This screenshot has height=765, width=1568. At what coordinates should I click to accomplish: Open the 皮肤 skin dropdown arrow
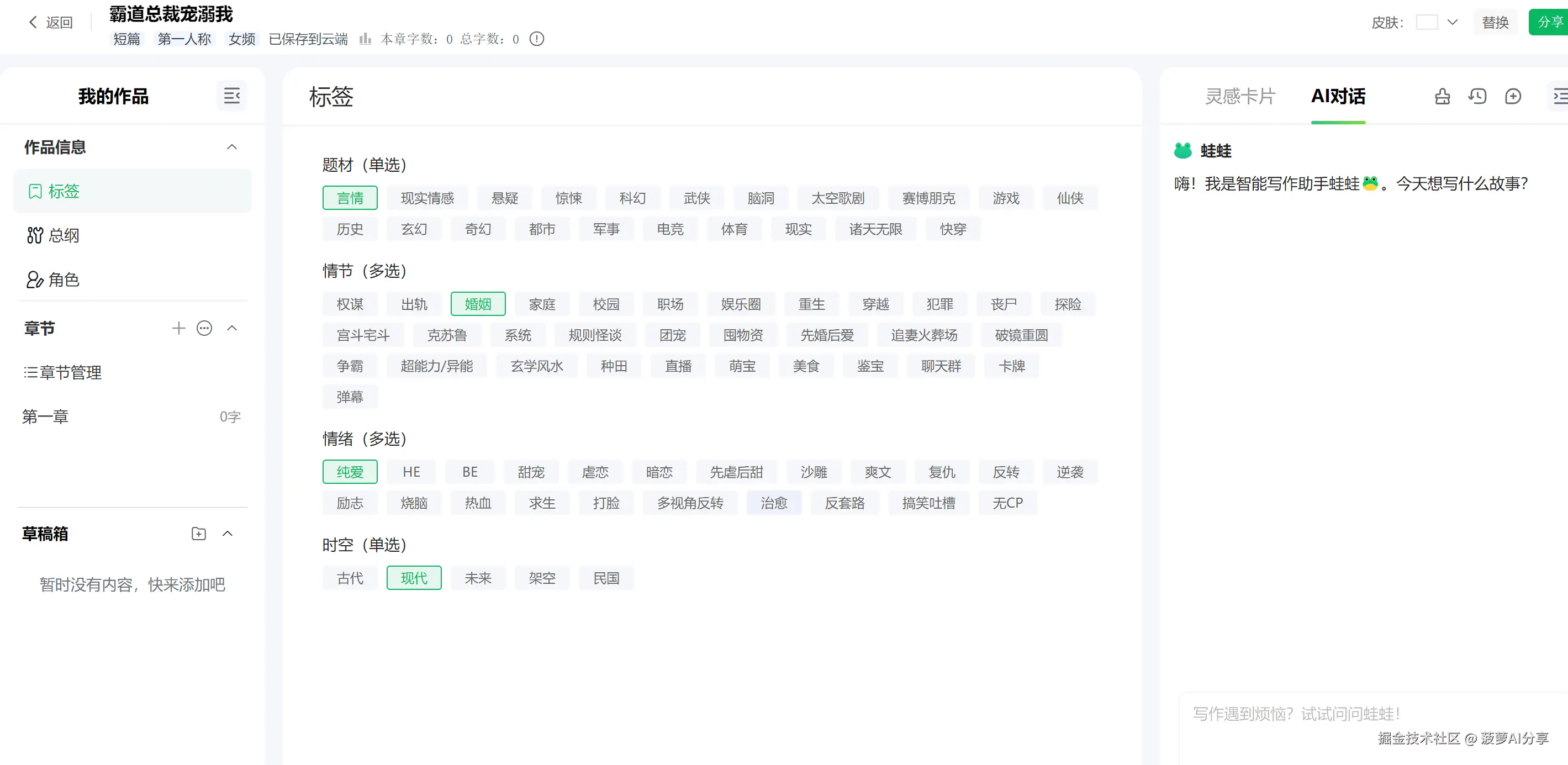coord(1453,23)
